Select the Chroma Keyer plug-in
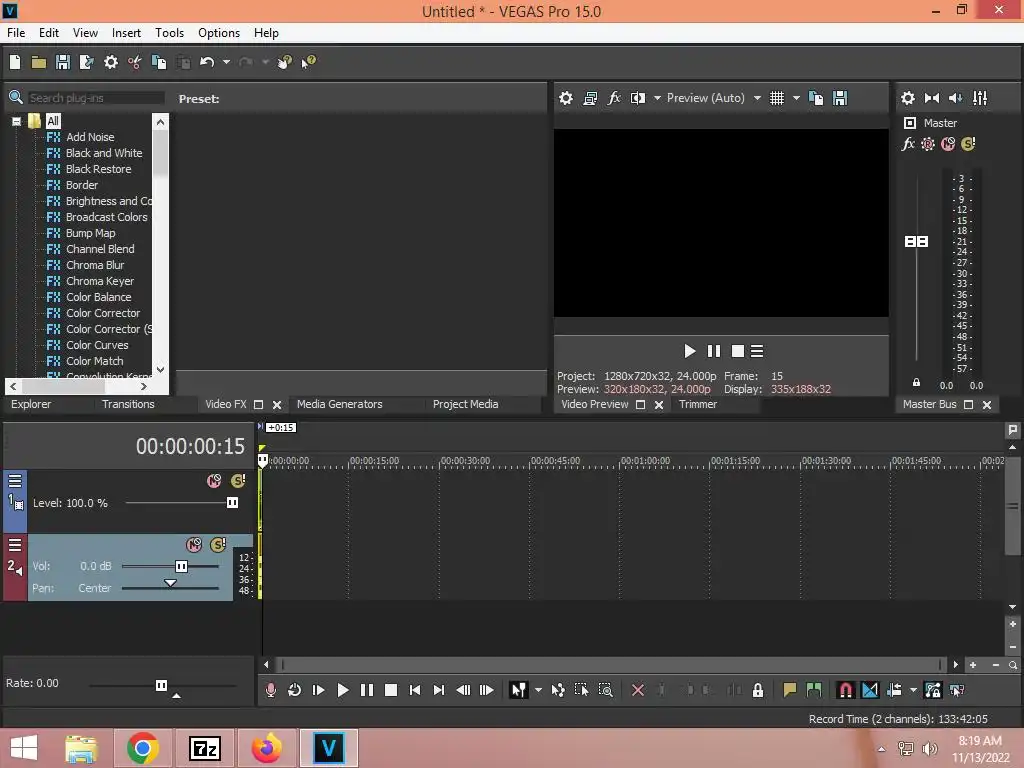The height and width of the screenshot is (768, 1024). coord(99,281)
